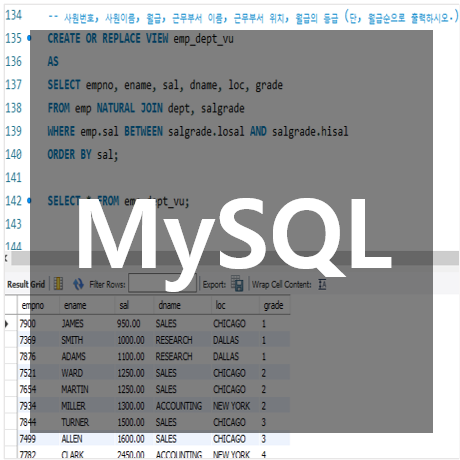Select the Result Grid label
460x460 pixels.
tap(26, 284)
